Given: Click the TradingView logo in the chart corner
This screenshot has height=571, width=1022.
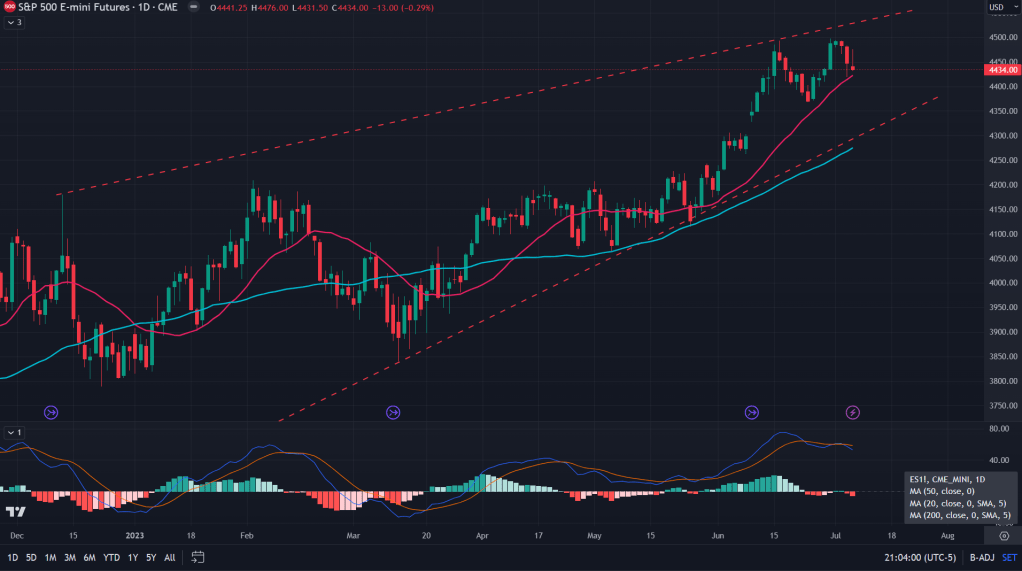Looking at the screenshot, I should 15,512.
